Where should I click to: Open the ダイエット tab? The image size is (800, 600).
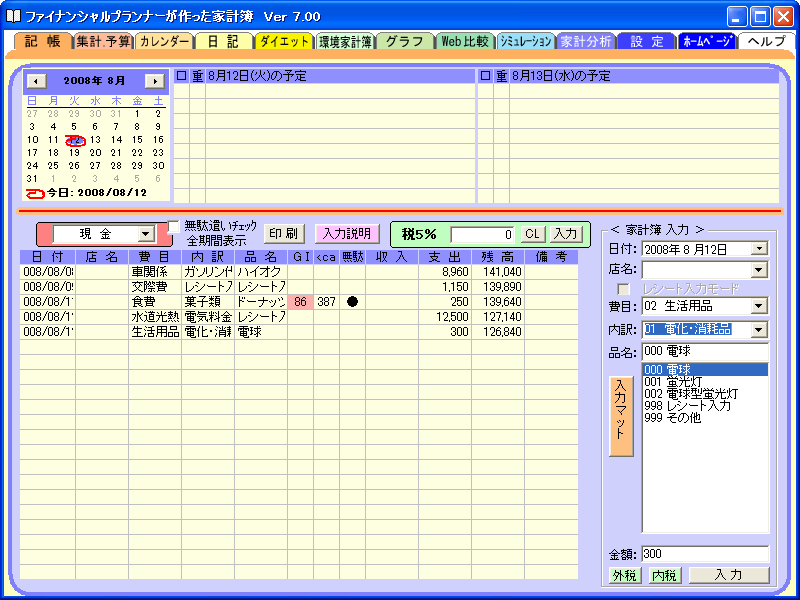click(x=285, y=42)
